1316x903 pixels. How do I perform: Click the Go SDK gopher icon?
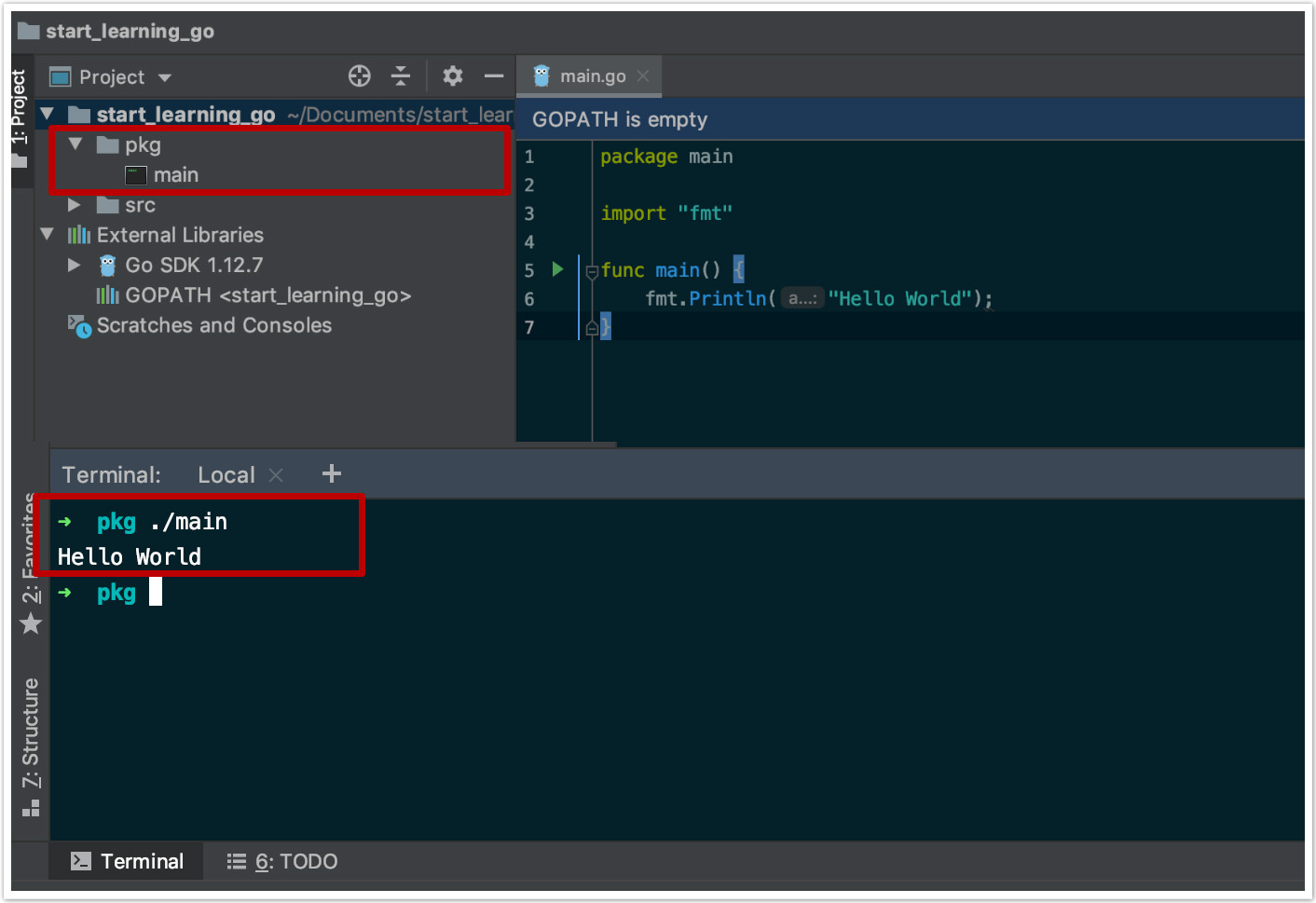point(108,266)
